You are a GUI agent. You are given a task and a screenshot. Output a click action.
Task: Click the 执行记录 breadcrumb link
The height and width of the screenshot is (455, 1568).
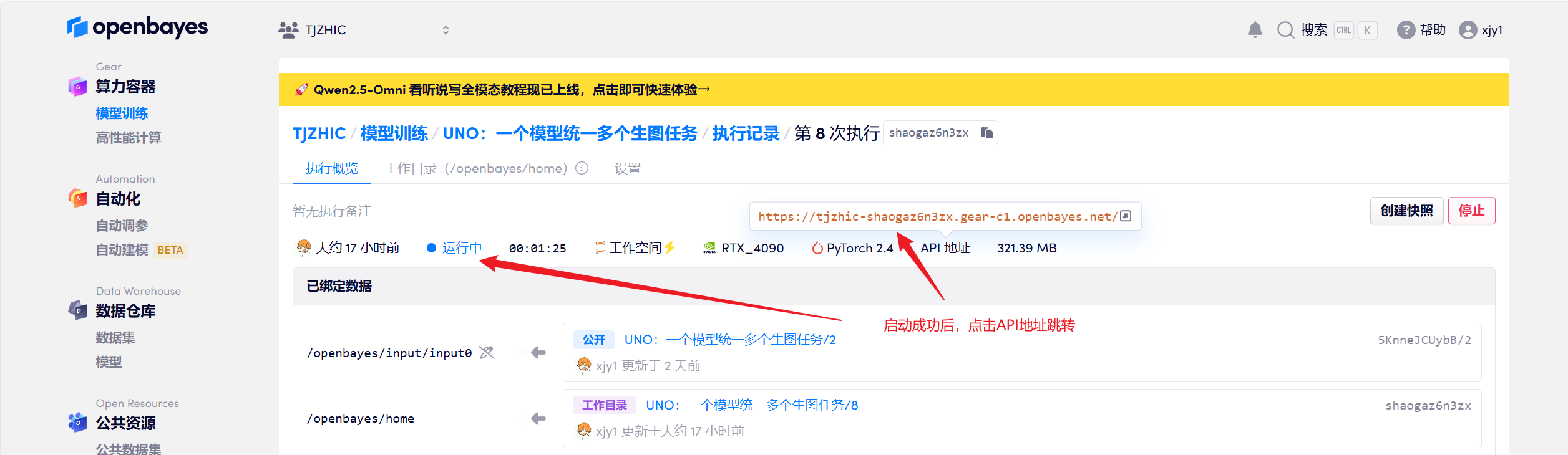(746, 133)
